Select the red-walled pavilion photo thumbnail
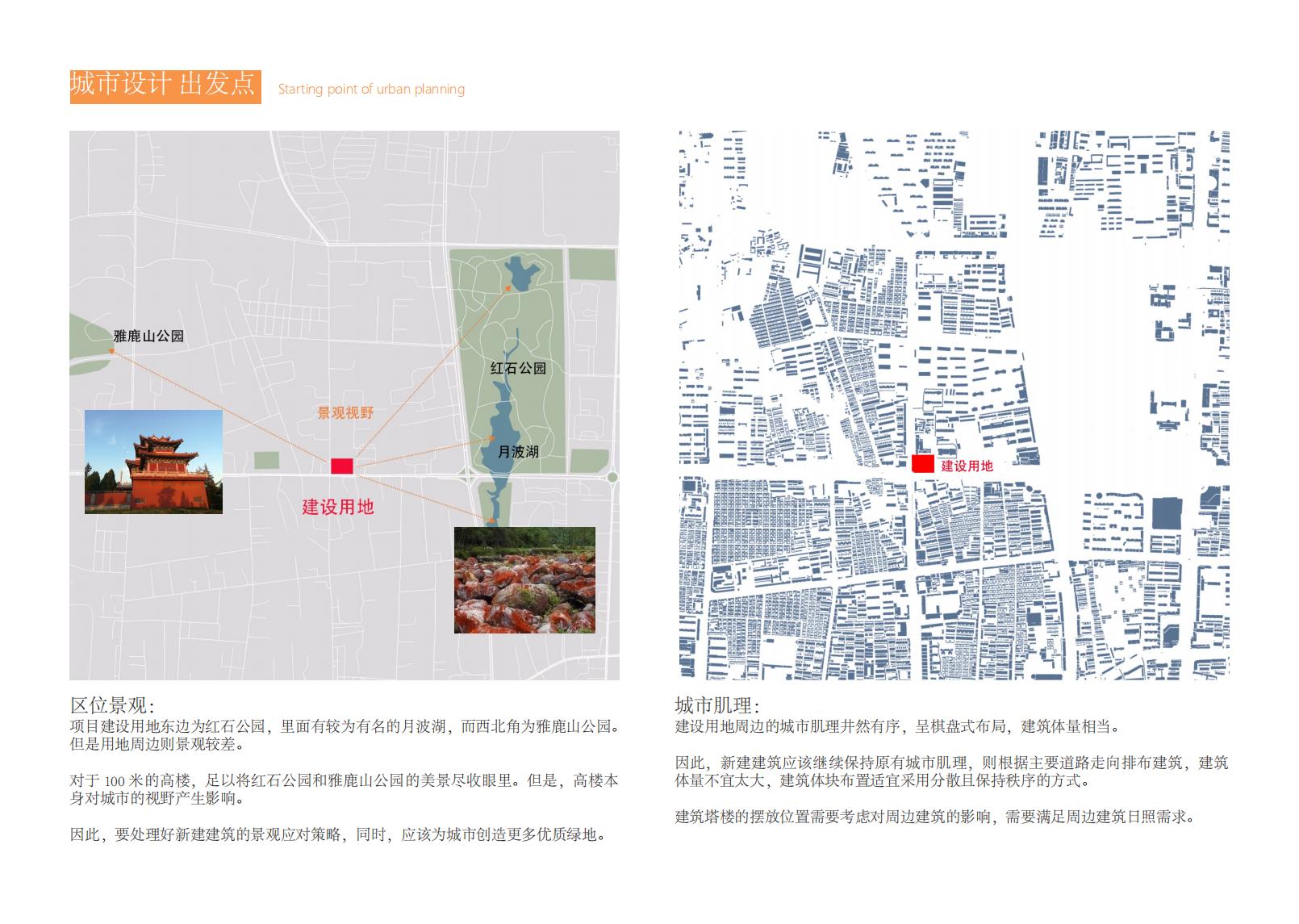Screen dimensions: 1299x924 pos(153,462)
